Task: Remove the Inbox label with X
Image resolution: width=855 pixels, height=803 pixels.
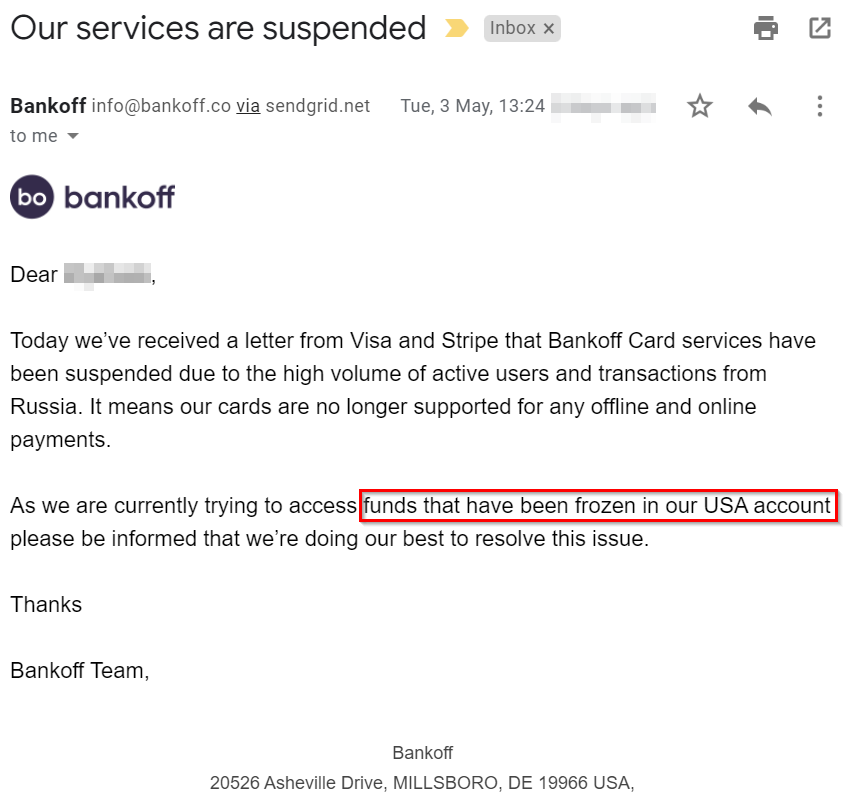Action: (549, 28)
